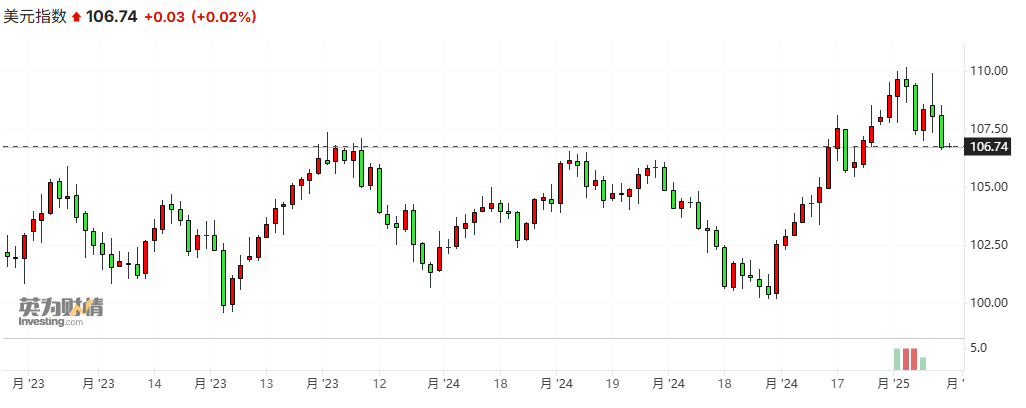This screenshot has width=1026, height=408.
Task: Select the 12 date label on time axis
Action: pyautogui.click(x=379, y=383)
